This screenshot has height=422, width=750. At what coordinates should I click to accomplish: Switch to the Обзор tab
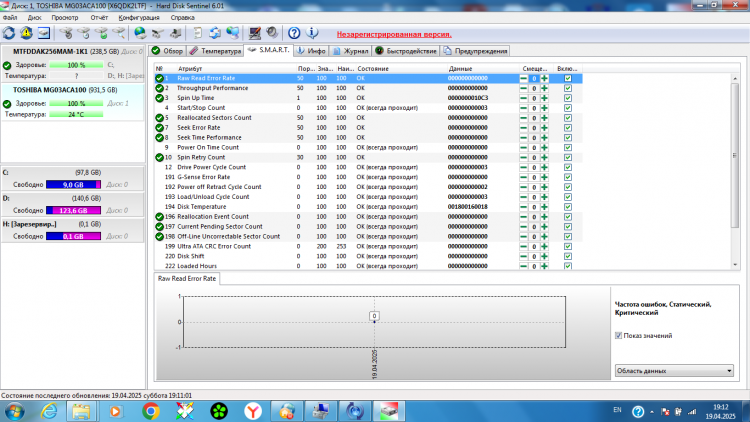pos(167,51)
